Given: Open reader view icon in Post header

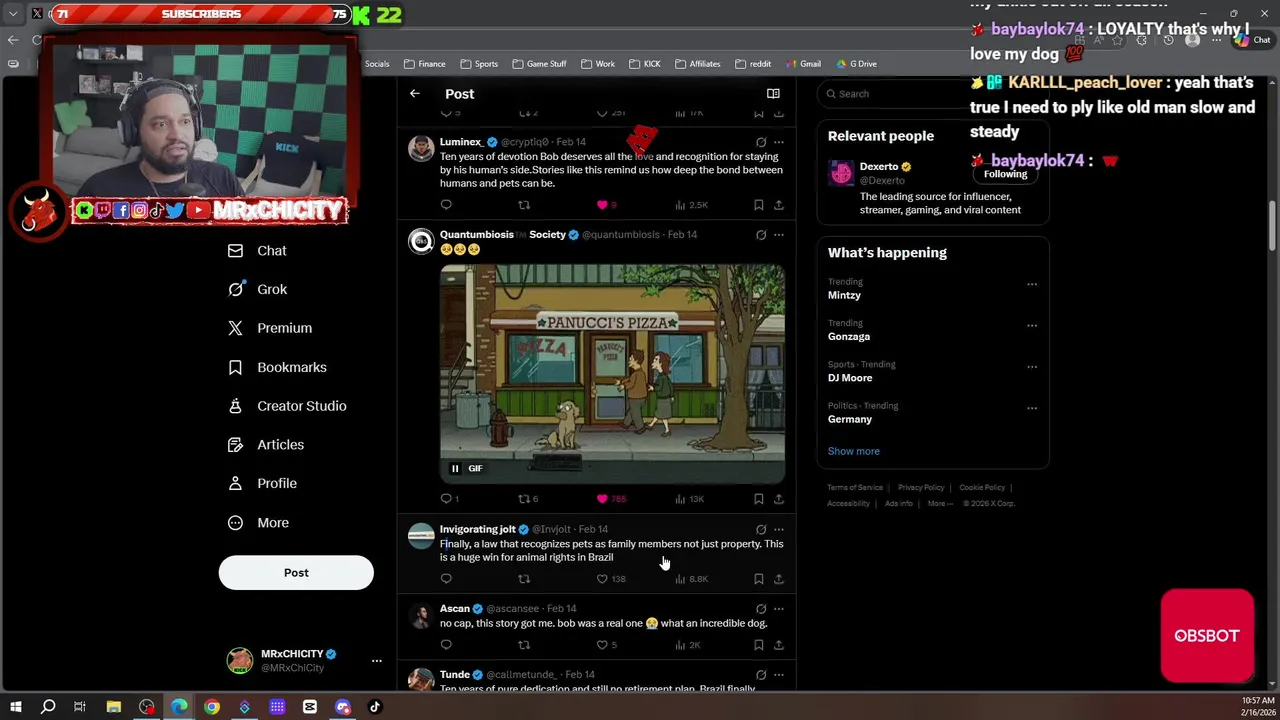Looking at the screenshot, I should [773, 93].
